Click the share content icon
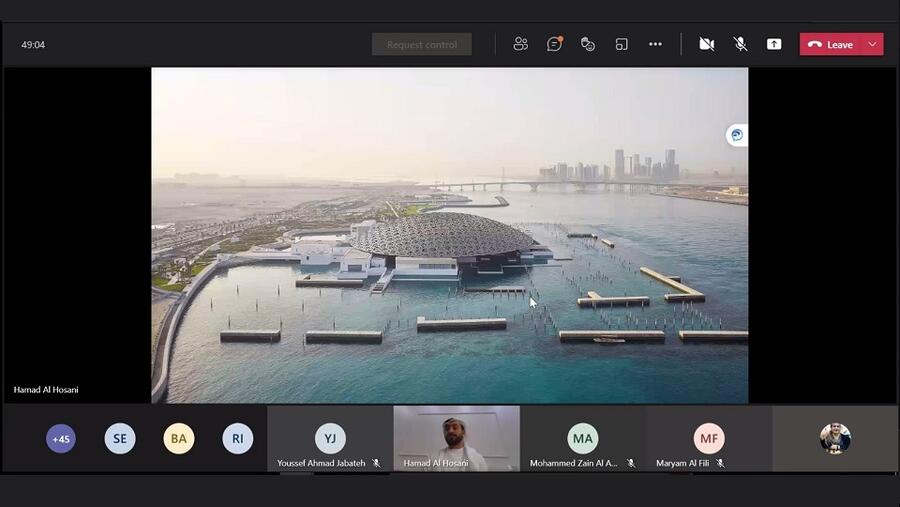Screen dimensions: 900x507 pyautogui.click(x=774, y=44)
